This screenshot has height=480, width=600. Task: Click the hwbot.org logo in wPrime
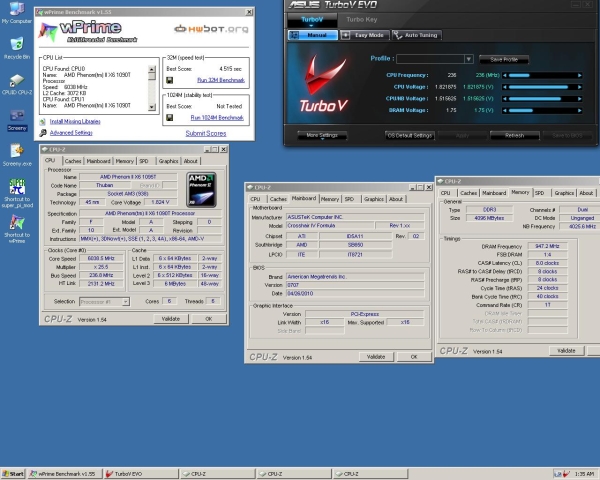(x=211, y=29)
